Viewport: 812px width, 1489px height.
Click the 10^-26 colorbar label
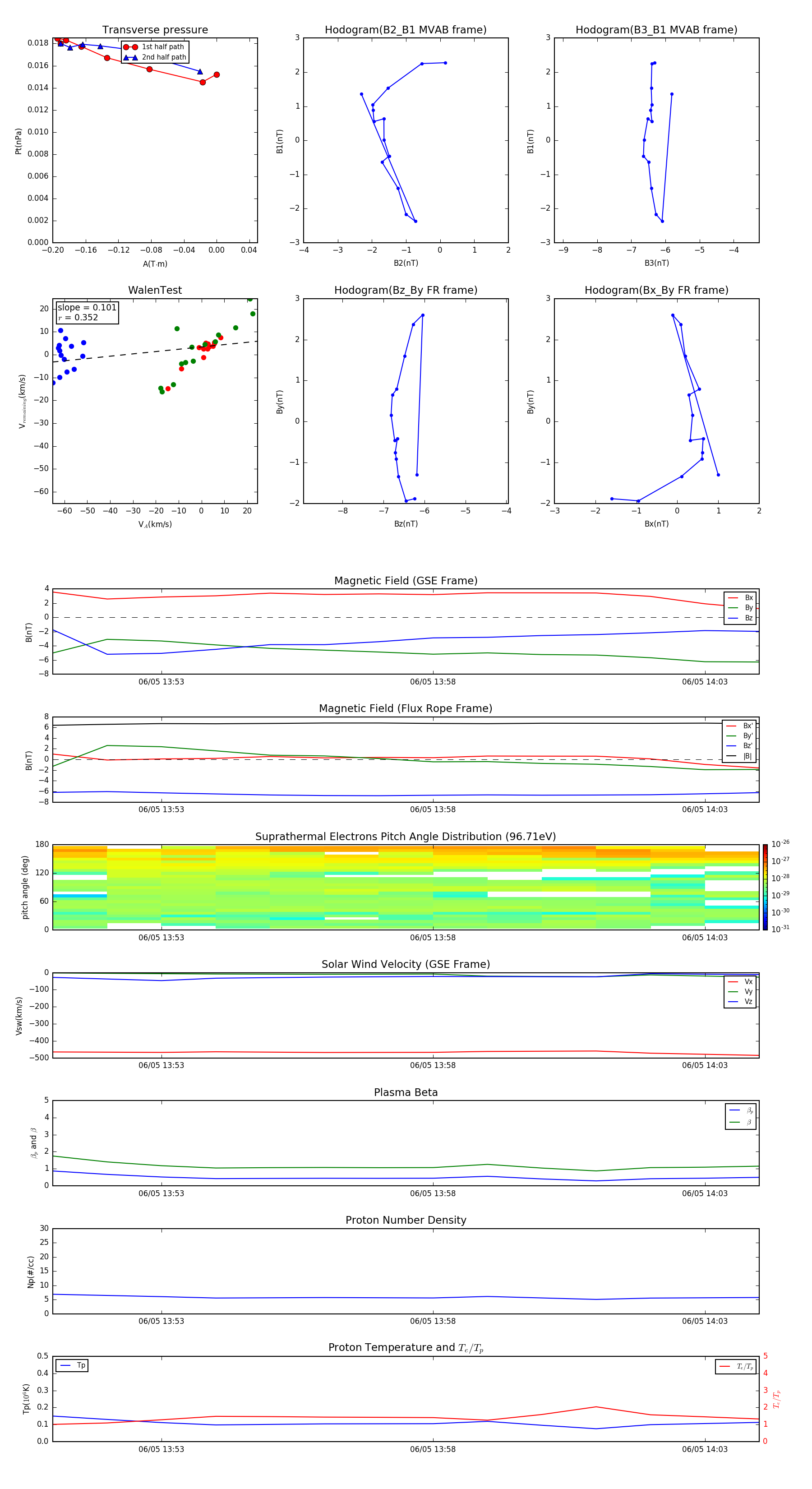780,844
